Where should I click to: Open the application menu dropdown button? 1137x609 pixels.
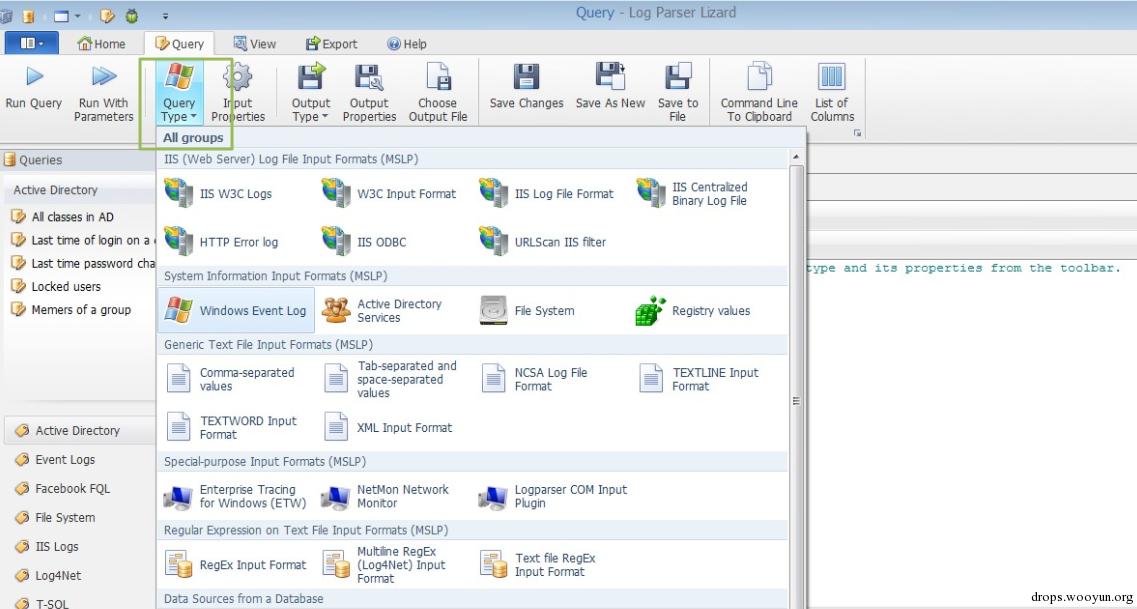[32, 44]
